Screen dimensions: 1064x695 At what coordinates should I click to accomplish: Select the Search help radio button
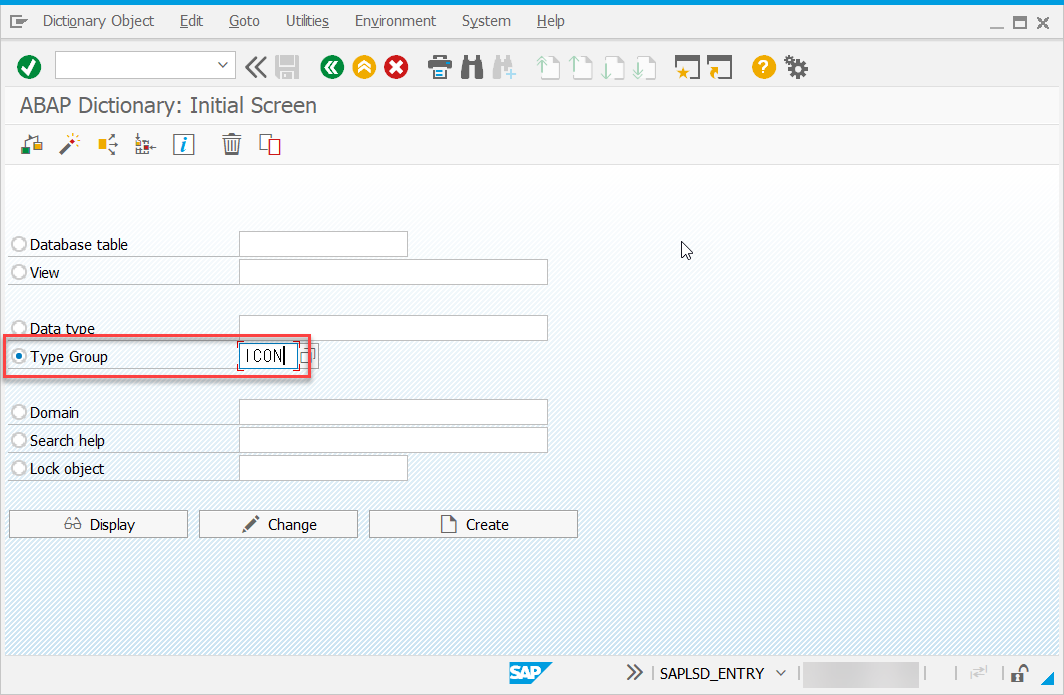[19, 440]
